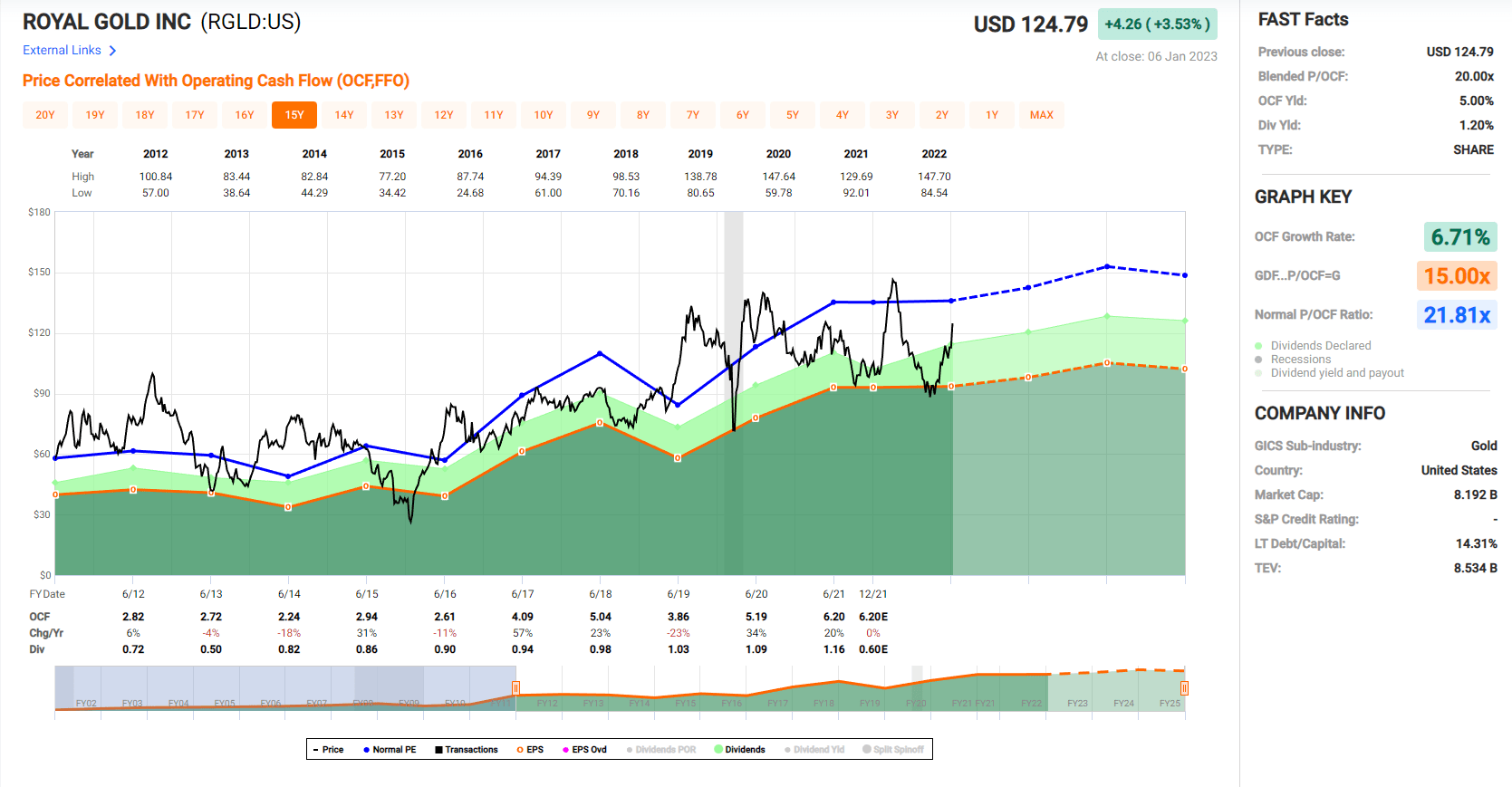
Task: Pick the 6Y time range
Action: tap(743, 115)
